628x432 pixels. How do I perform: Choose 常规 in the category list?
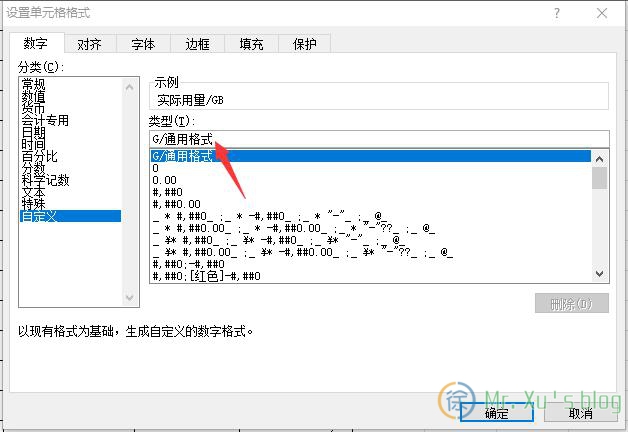pyautogui.click(x=34, y=85)
